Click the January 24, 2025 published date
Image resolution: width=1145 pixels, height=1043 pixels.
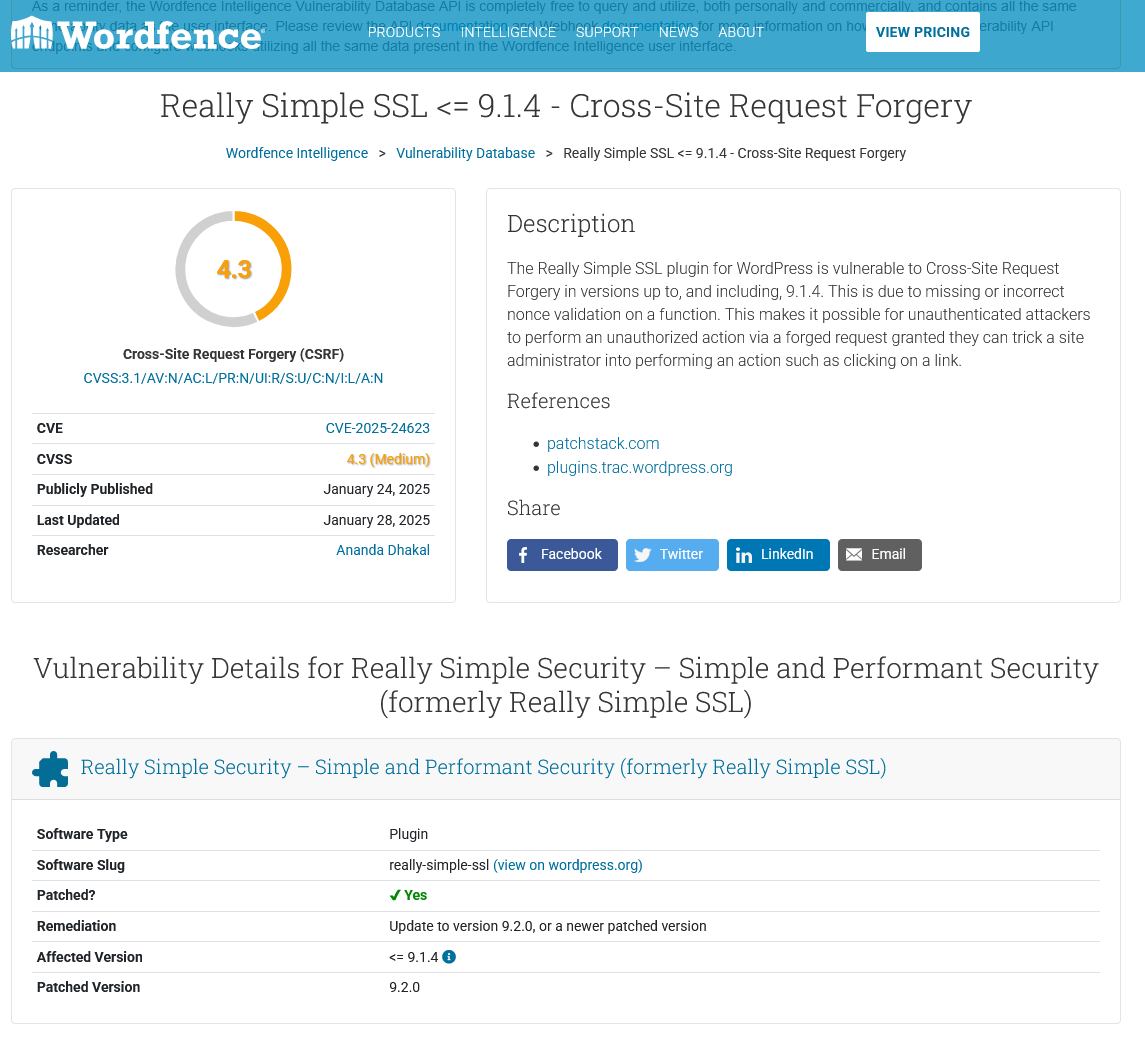click(x=376, y=489)
